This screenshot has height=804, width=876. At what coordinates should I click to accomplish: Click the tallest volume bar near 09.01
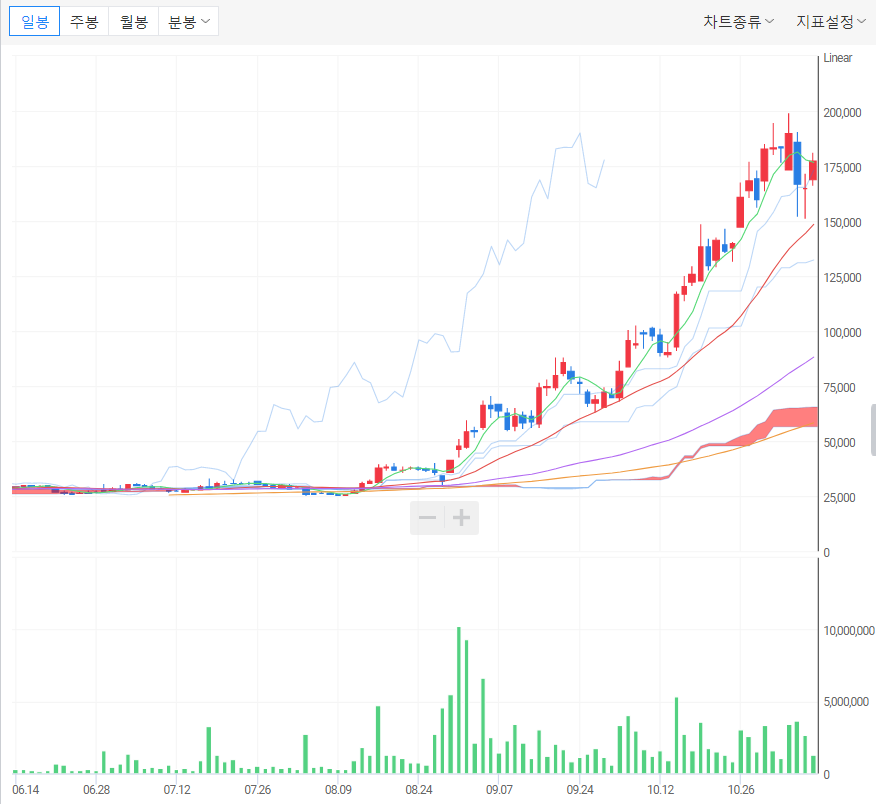(x=459, y=700)
